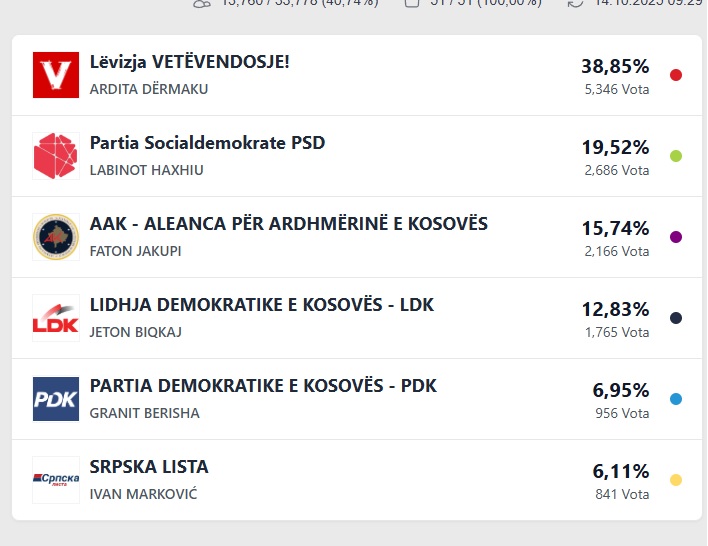Open the Lëvizja VETËVENDOSJE! party name
The image size is (708, 546).
[190, 62]
